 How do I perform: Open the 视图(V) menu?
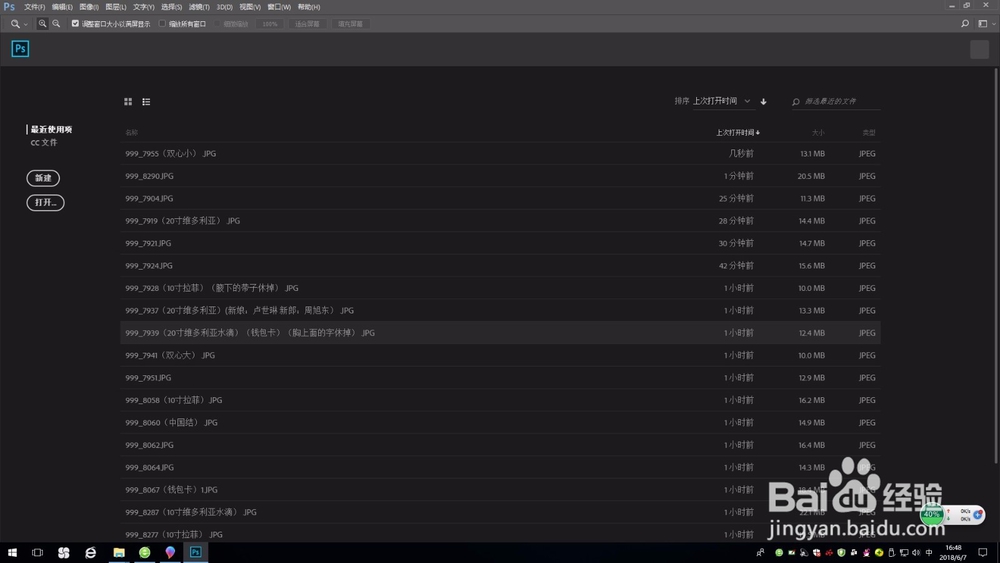(x=250, y=7)
